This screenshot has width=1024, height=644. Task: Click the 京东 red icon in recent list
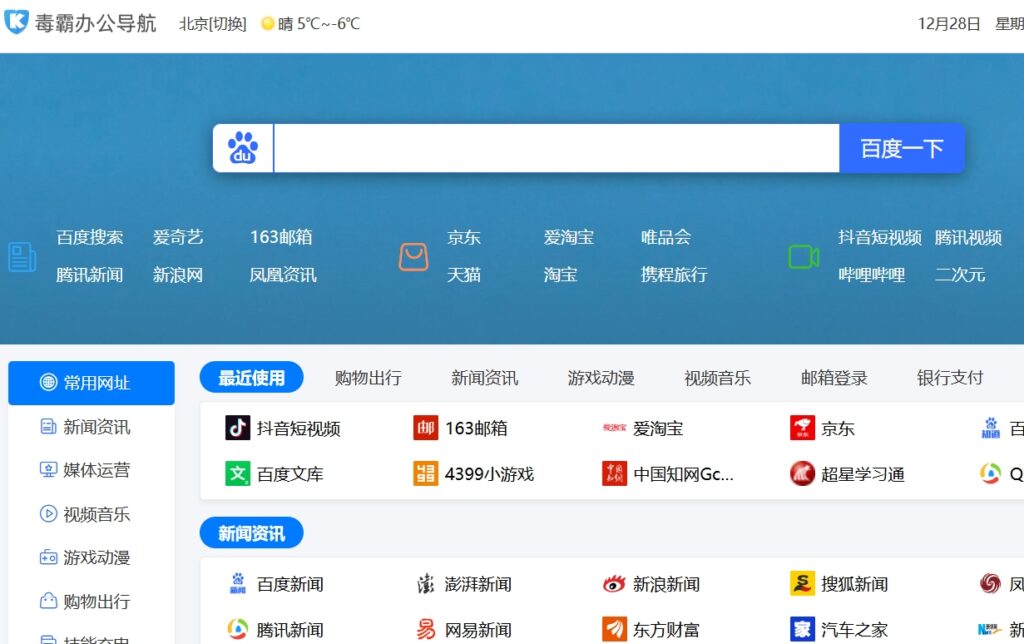[x=802, y=428]
